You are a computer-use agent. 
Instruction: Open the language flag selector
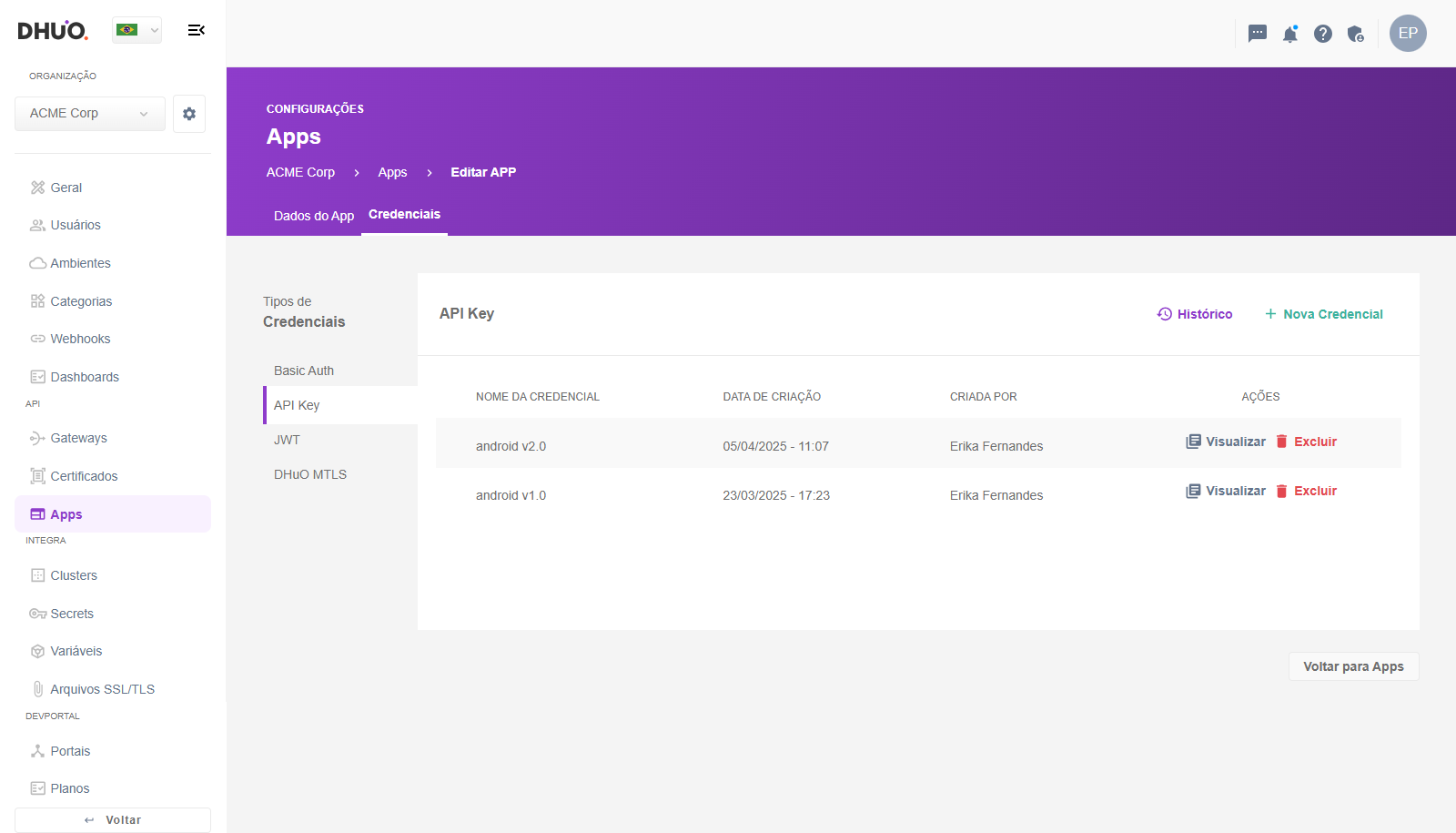point(136,30)
